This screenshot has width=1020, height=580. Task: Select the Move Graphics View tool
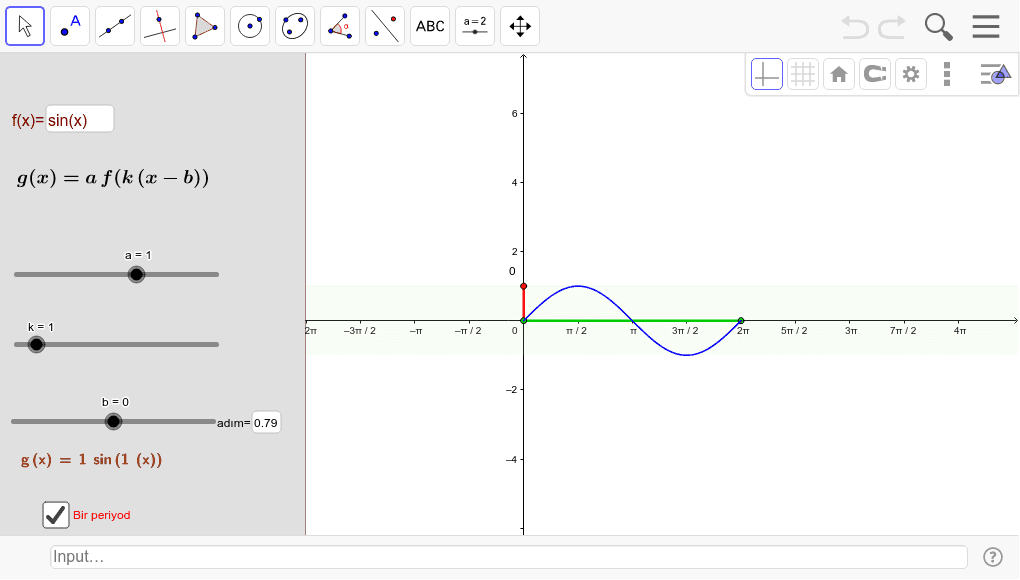pos(520,26)
